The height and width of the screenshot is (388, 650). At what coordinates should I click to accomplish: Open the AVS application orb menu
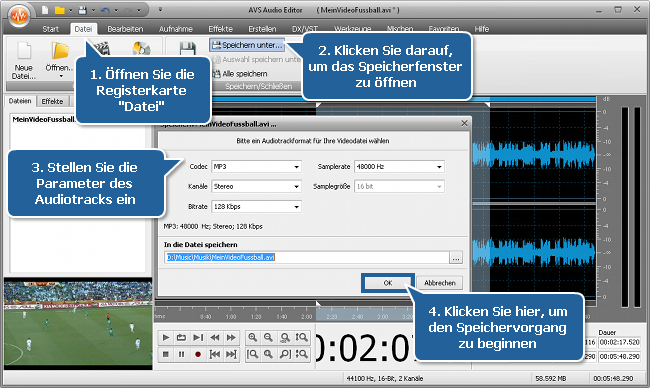[x=19, y=16]
